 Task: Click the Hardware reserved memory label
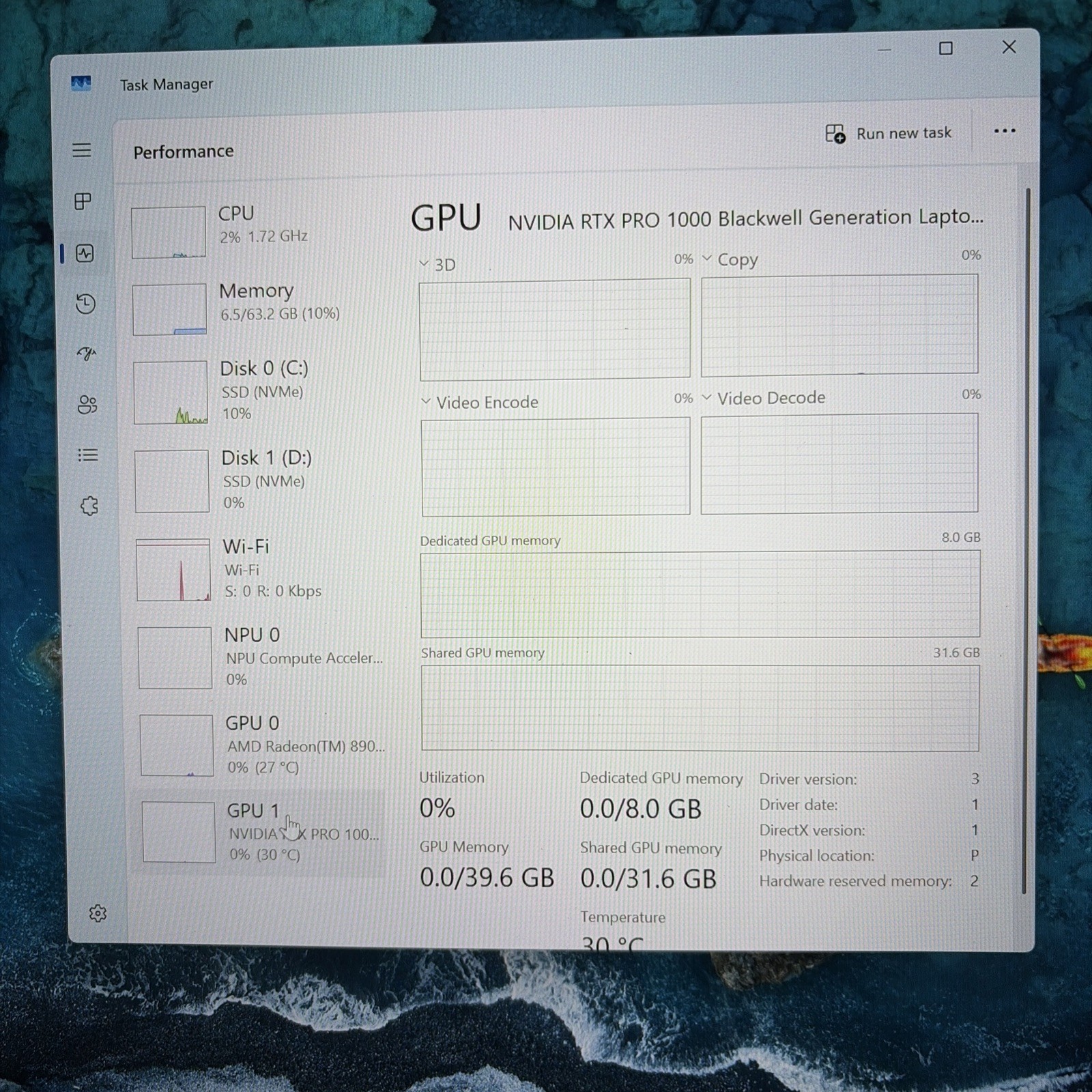coord(856,881)
